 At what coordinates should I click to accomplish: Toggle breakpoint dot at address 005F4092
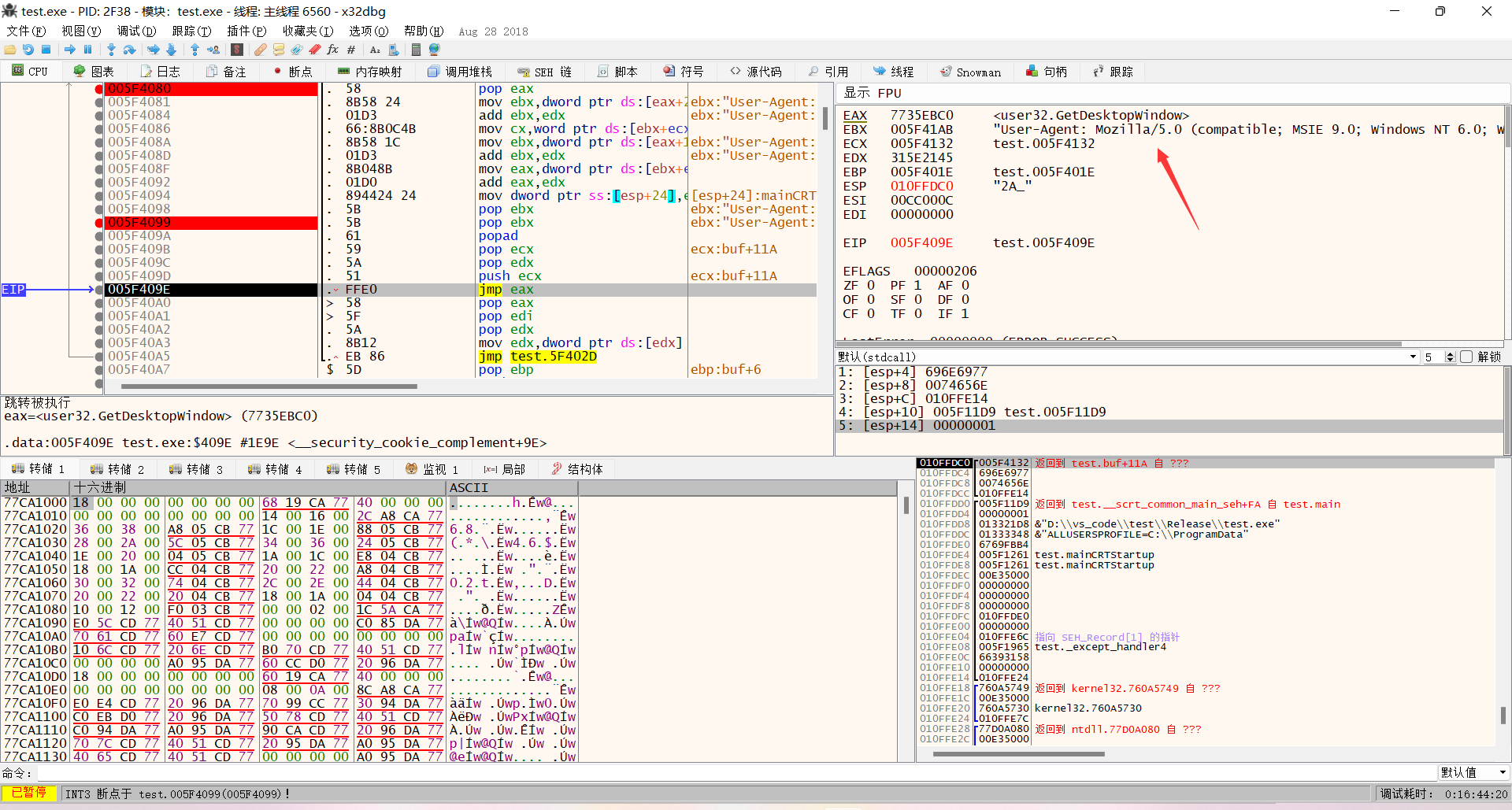[x=98, y=183]
